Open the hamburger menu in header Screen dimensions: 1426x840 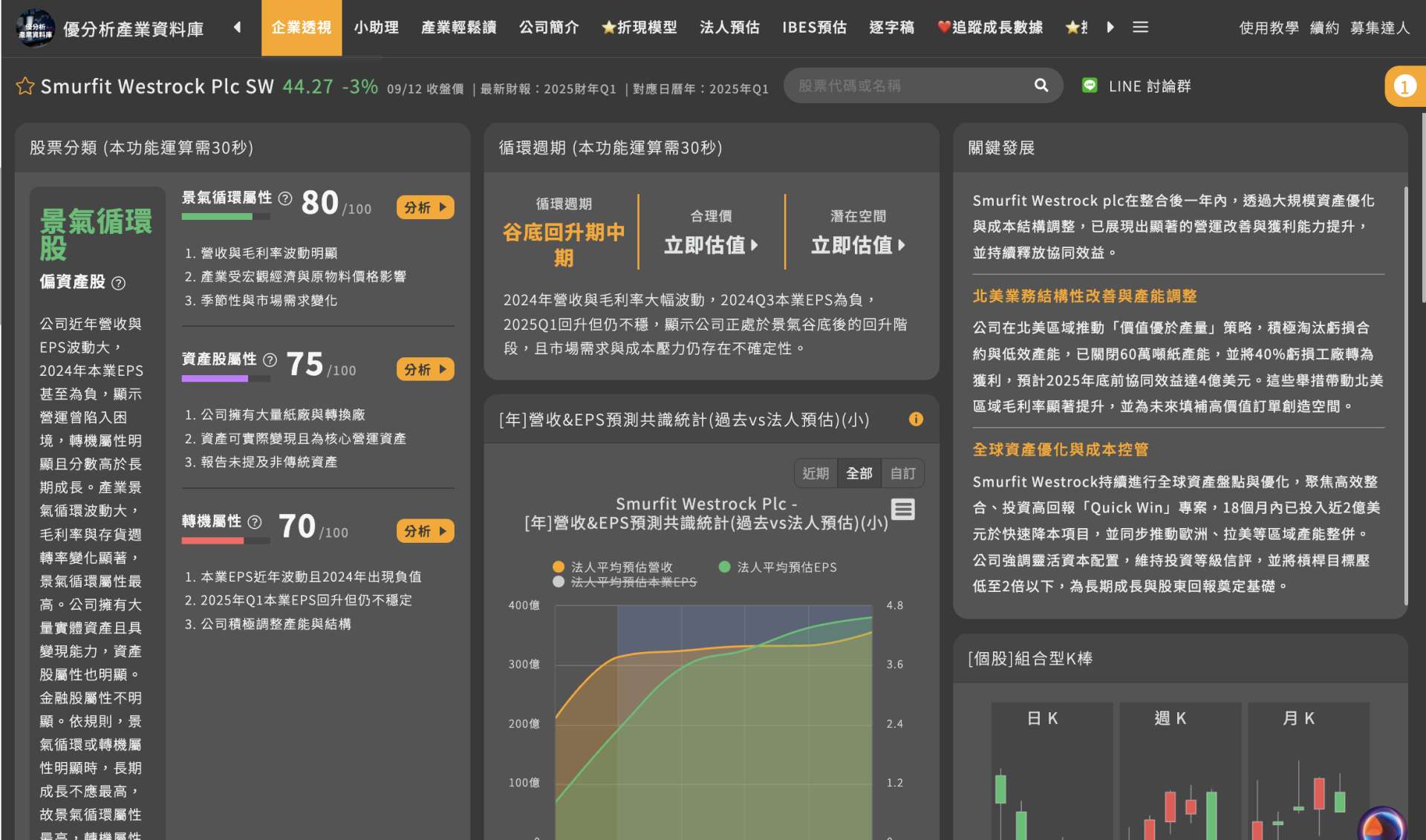tap(1140, 27)
